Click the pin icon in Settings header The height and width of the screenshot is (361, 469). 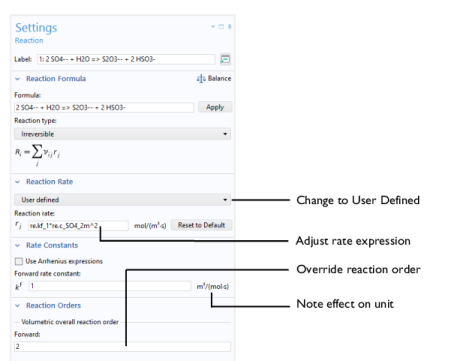(229, 27)
